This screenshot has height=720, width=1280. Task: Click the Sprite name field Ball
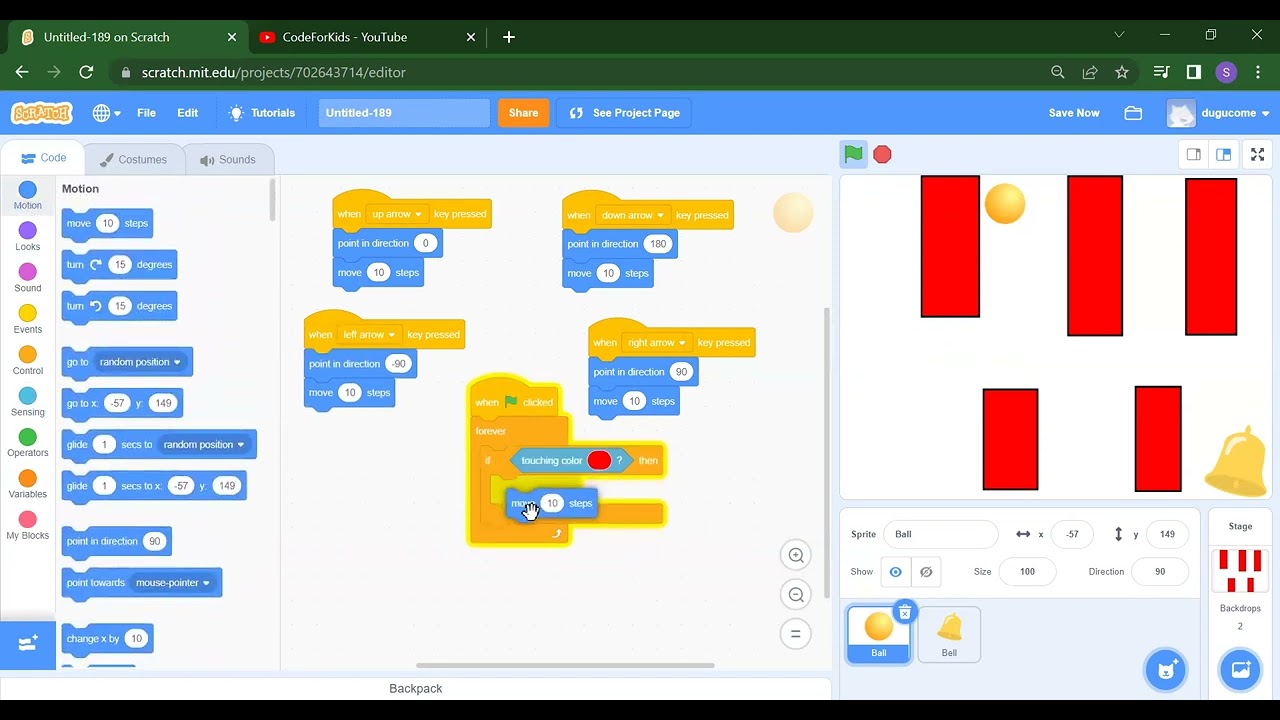pyautogui.click(x=942, y=534)
